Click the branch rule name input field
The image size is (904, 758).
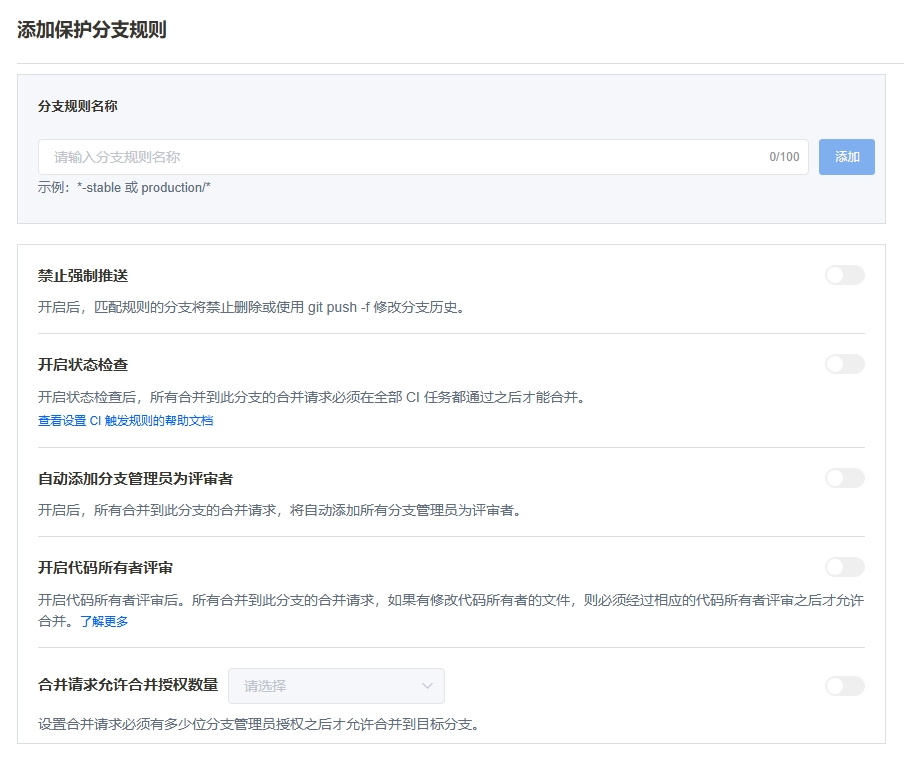[x=423, y=157]
